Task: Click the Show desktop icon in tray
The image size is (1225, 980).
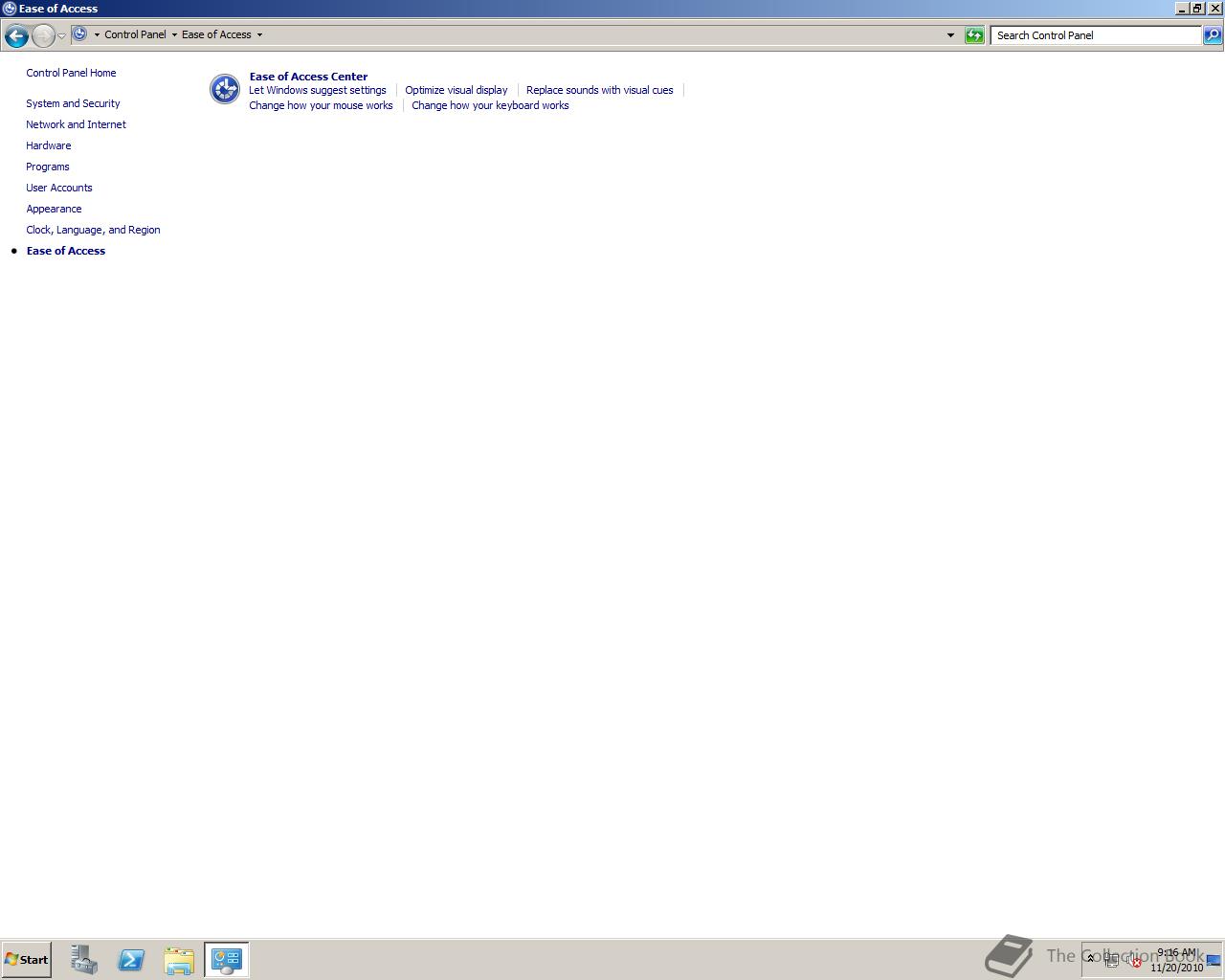Action: point(1214,960)
